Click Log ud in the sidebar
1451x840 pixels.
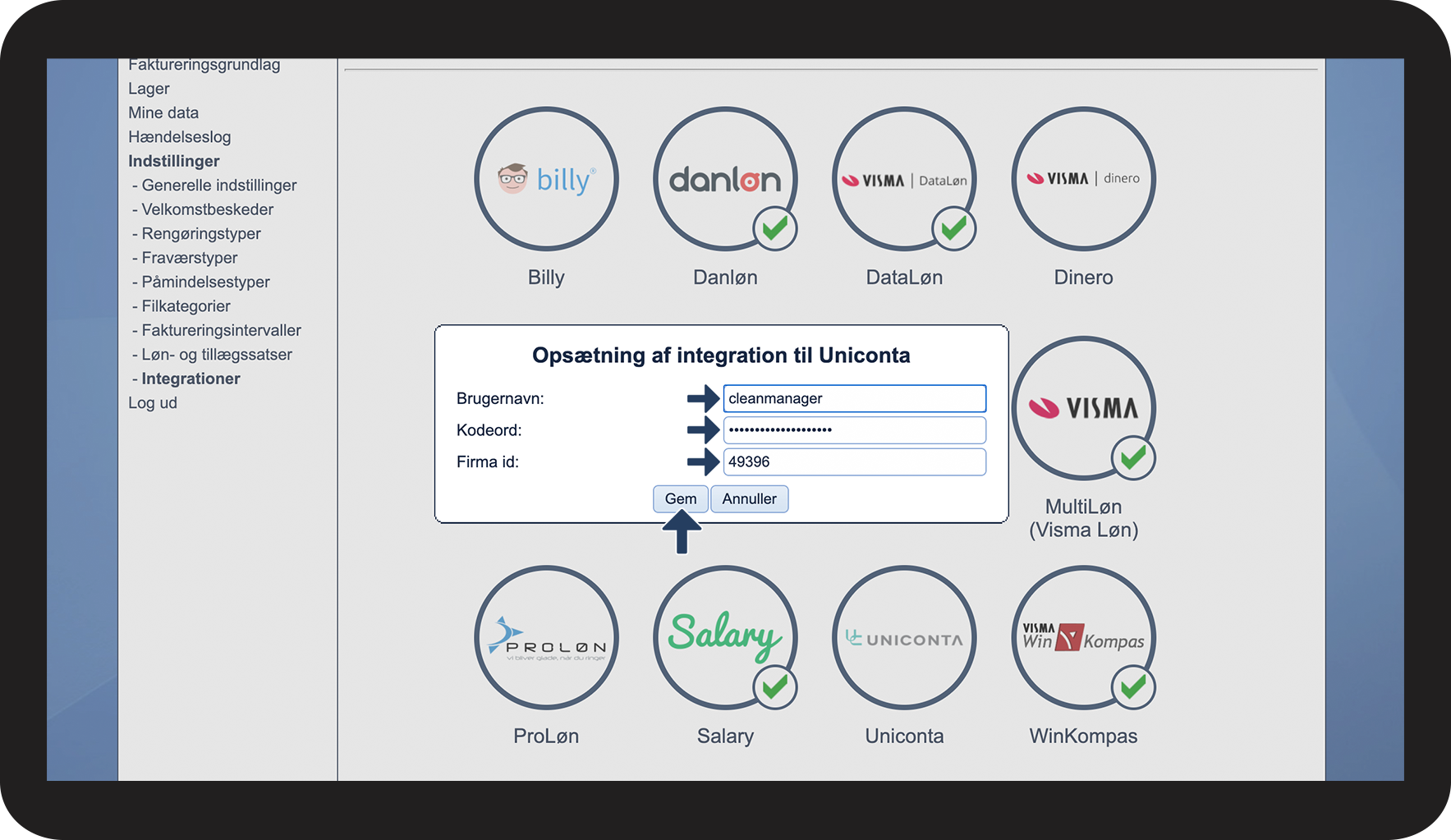[153, 403]
